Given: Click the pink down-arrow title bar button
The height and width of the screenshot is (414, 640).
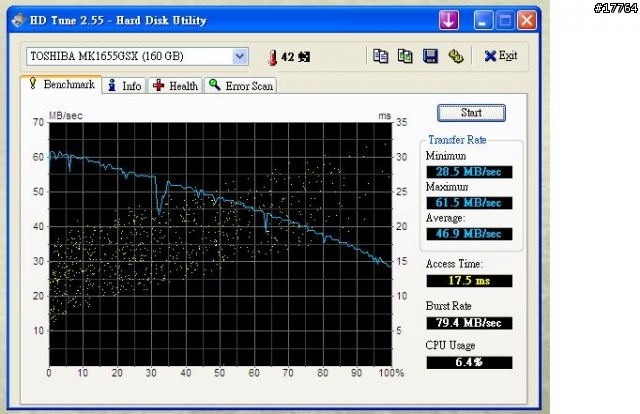Looking at the screenshot, I should 449,20.
